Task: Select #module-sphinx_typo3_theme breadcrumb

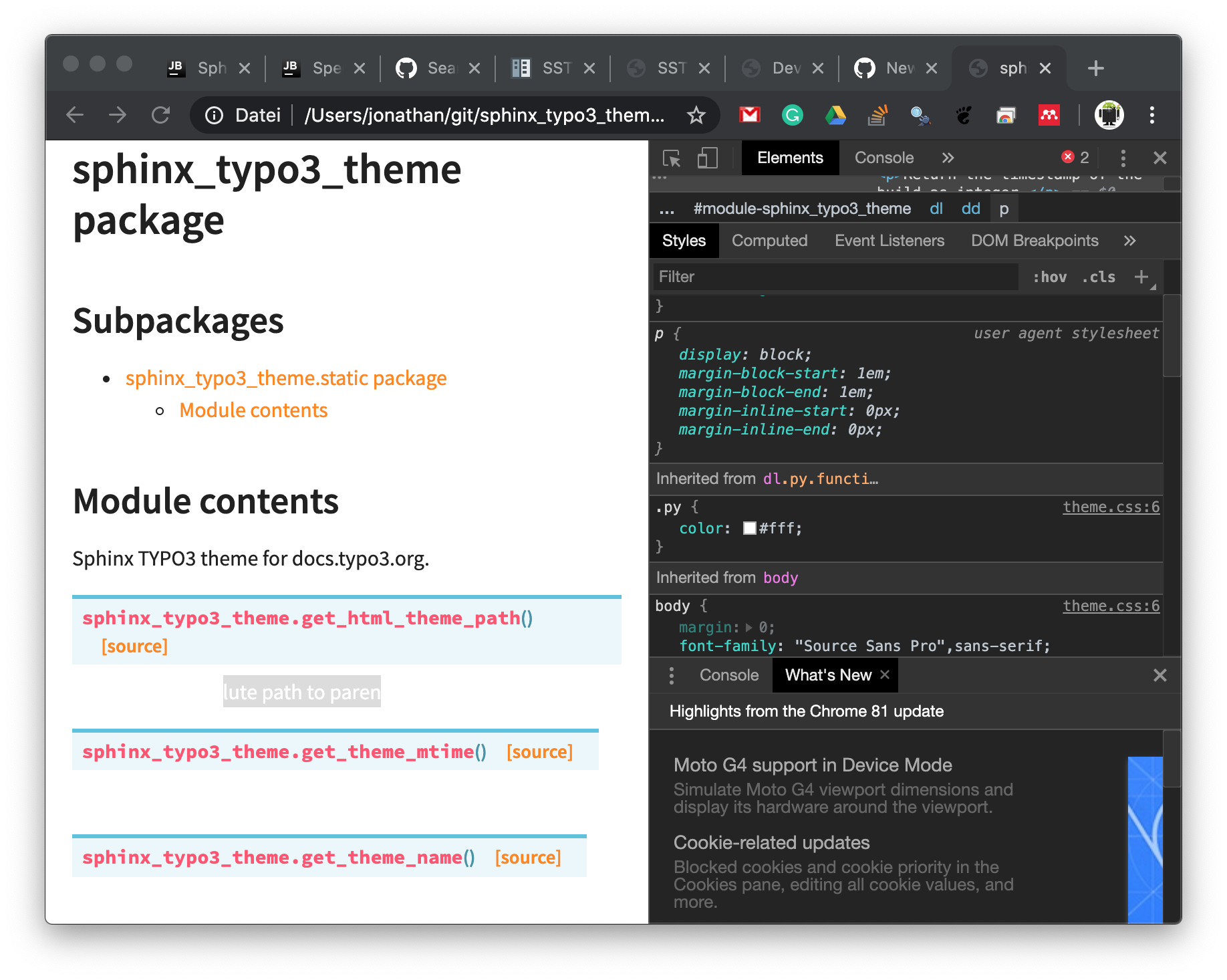Action: [x=802, y=209]
